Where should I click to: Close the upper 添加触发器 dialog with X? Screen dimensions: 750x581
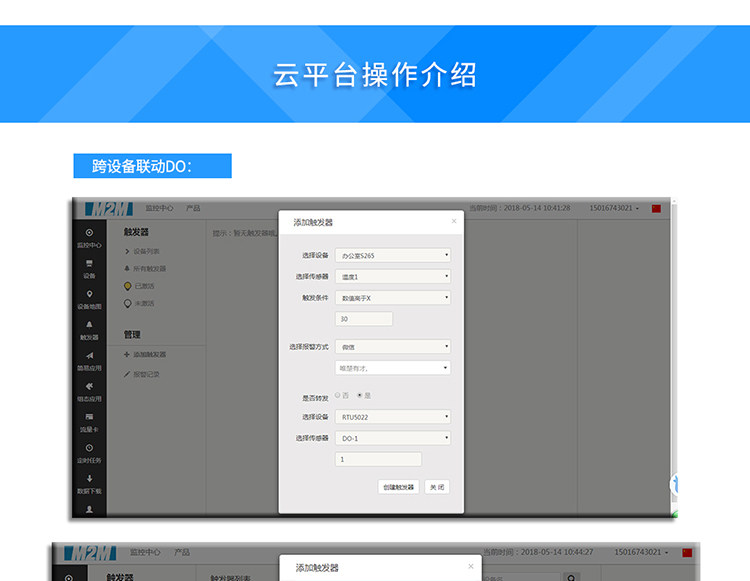pyautogui.click(x=454, y=221)
